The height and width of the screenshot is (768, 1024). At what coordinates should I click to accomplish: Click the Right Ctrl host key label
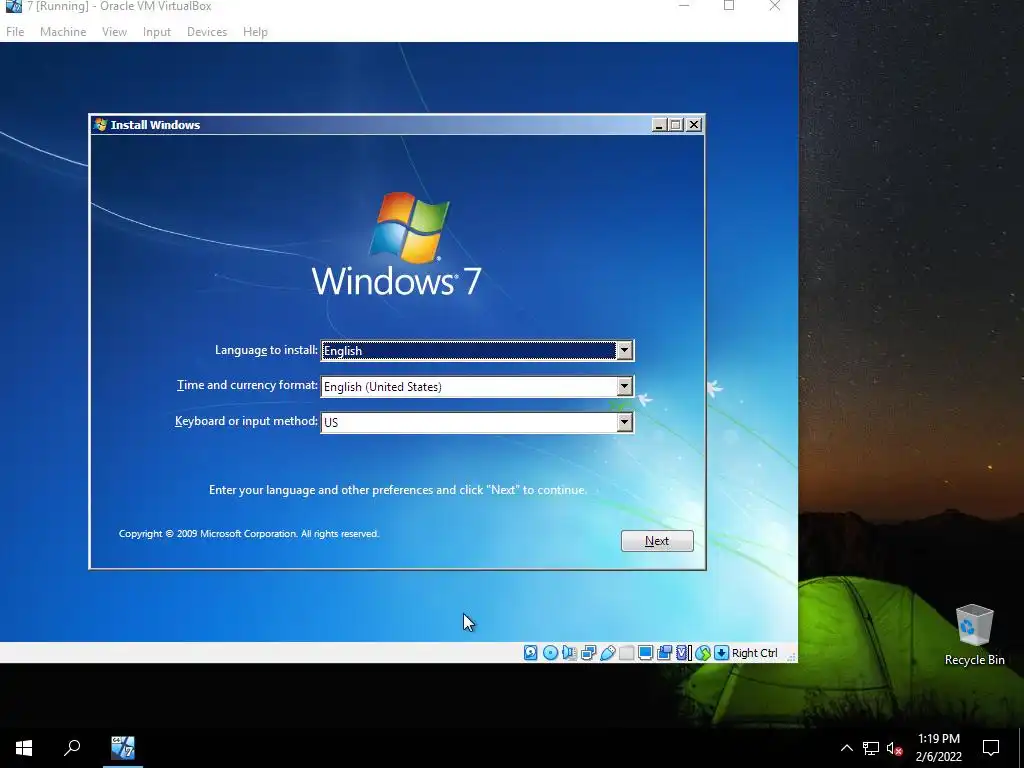tap(754, 652)
